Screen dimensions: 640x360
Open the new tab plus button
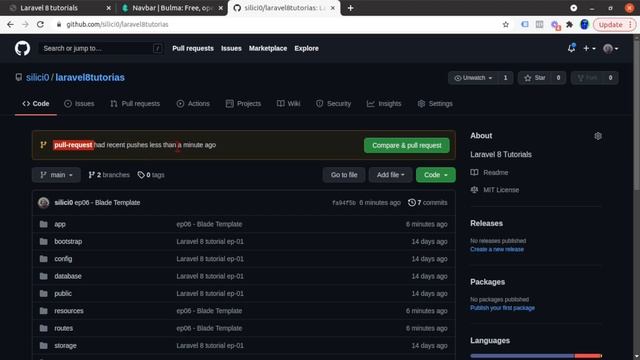coord(350,8)
